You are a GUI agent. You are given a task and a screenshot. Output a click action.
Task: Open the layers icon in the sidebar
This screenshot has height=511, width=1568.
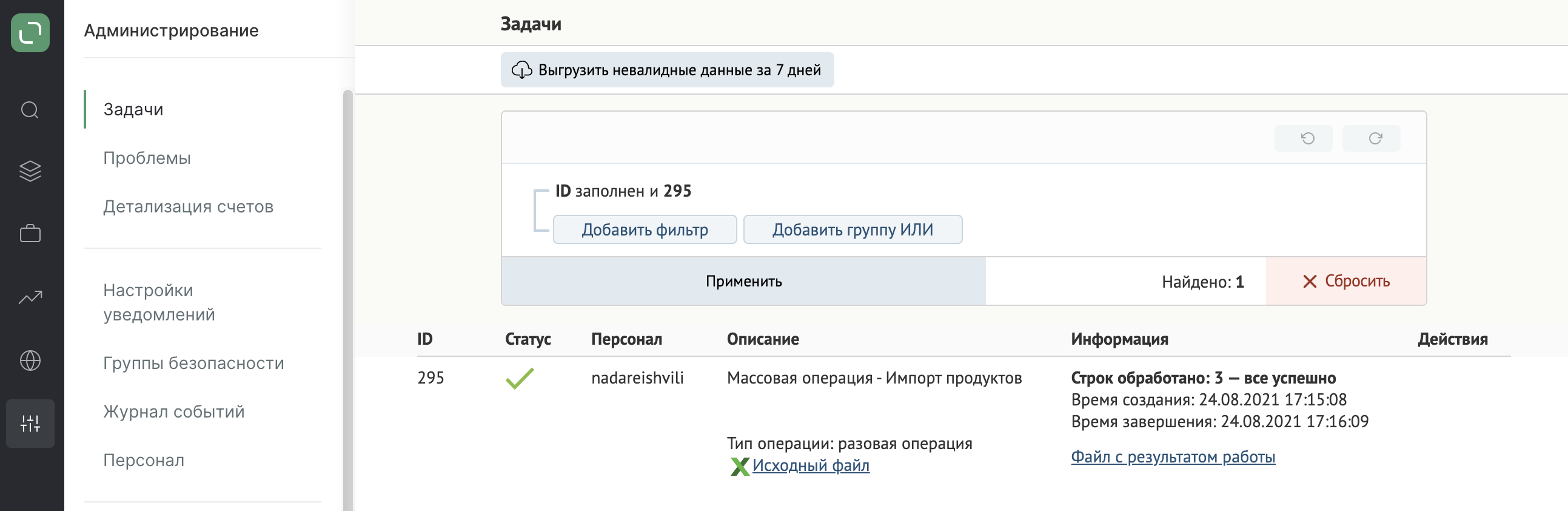(x=30, y=171)
